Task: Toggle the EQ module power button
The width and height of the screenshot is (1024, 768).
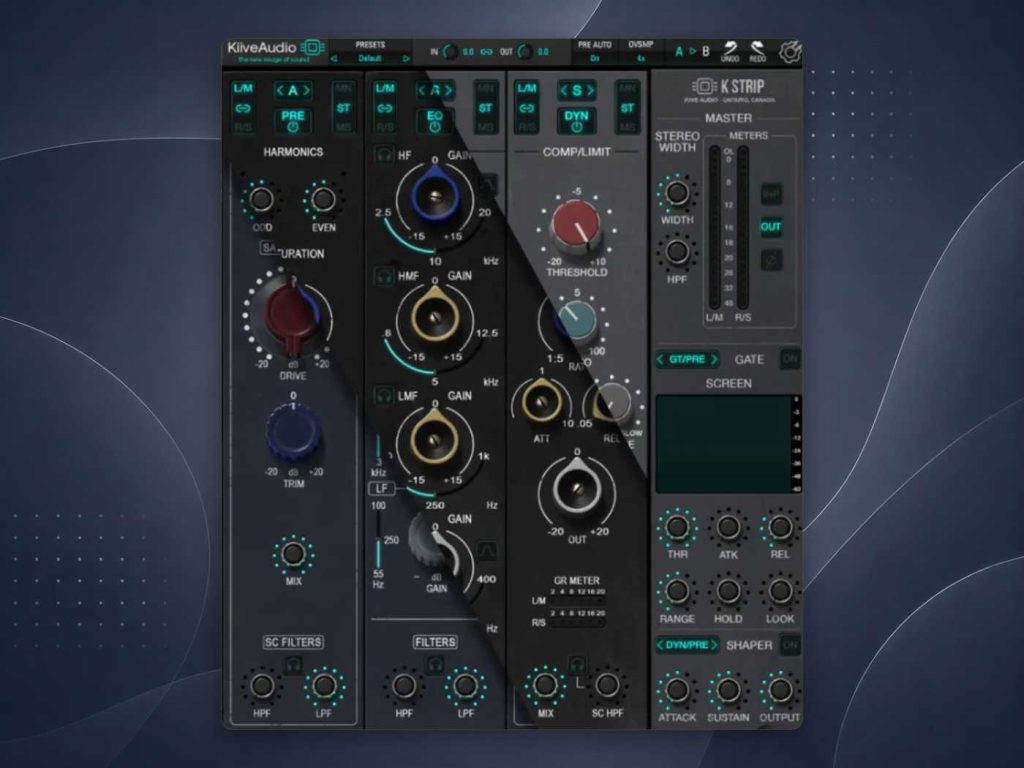Action: (435, 121)
